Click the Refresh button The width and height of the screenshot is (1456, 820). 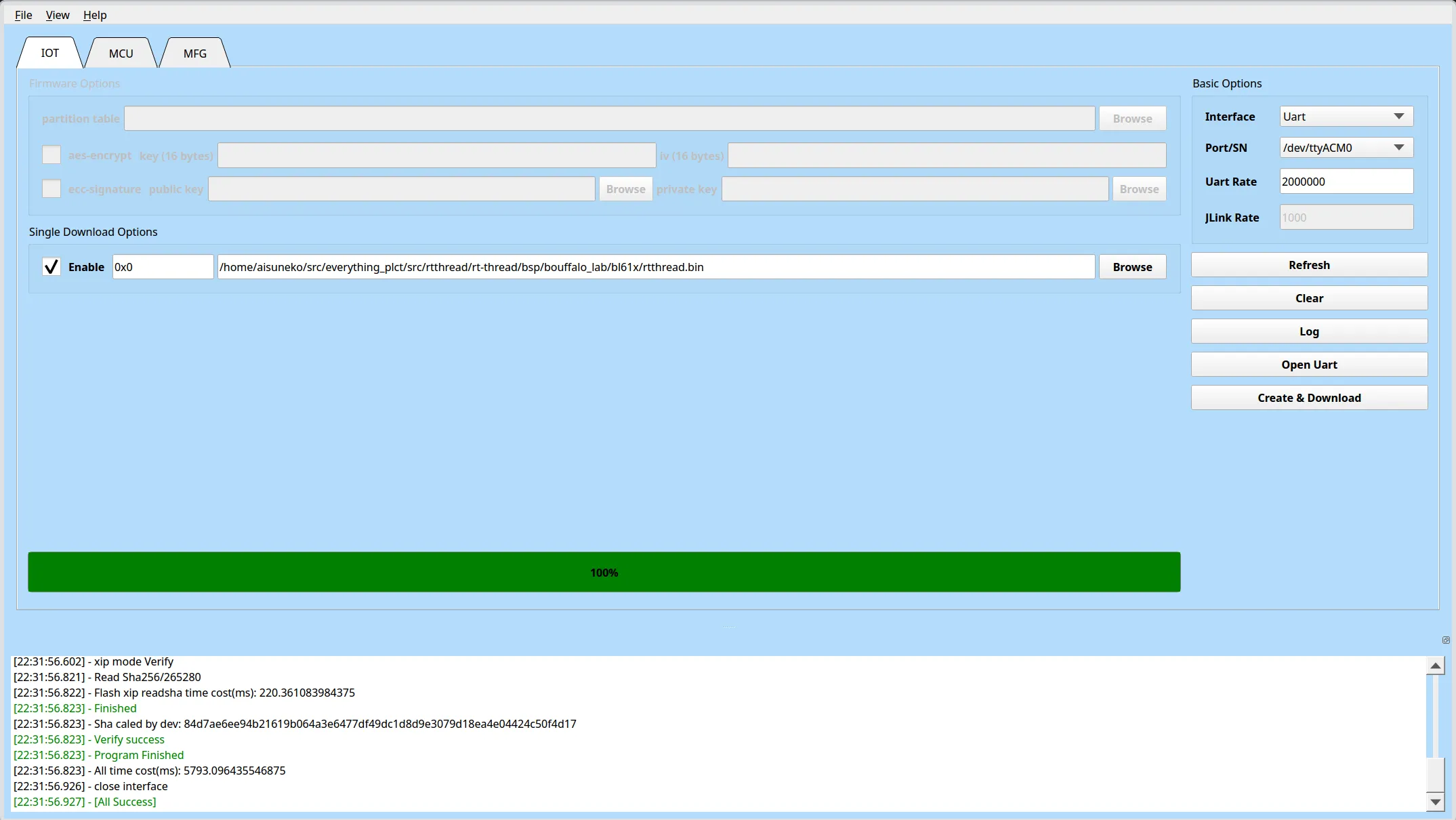[x=1309, y=265]
